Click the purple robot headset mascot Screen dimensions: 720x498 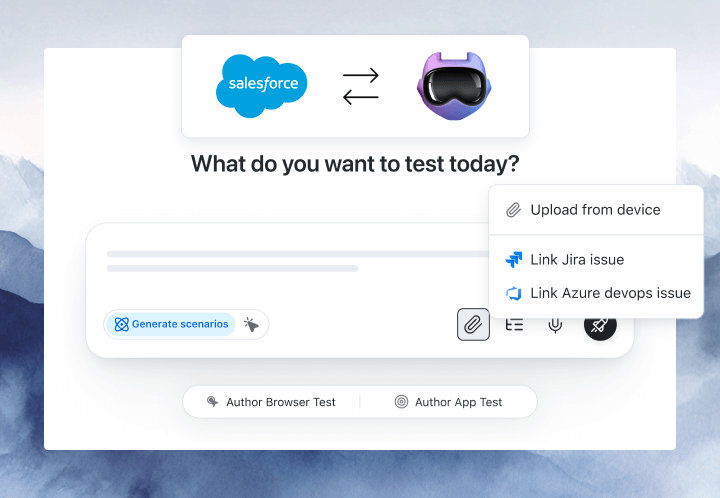tap(454, 86)
